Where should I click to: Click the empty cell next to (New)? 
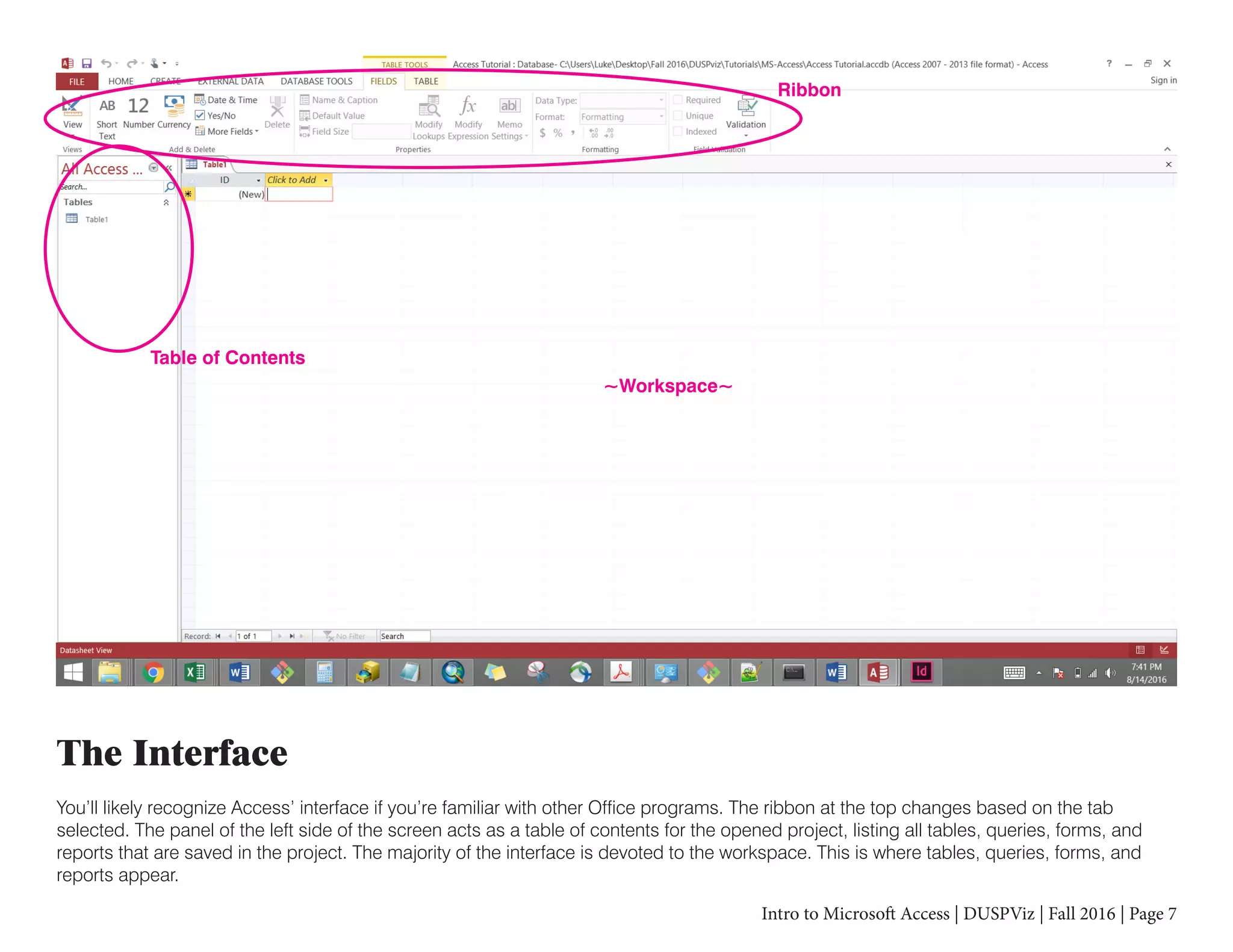(299, 194)
